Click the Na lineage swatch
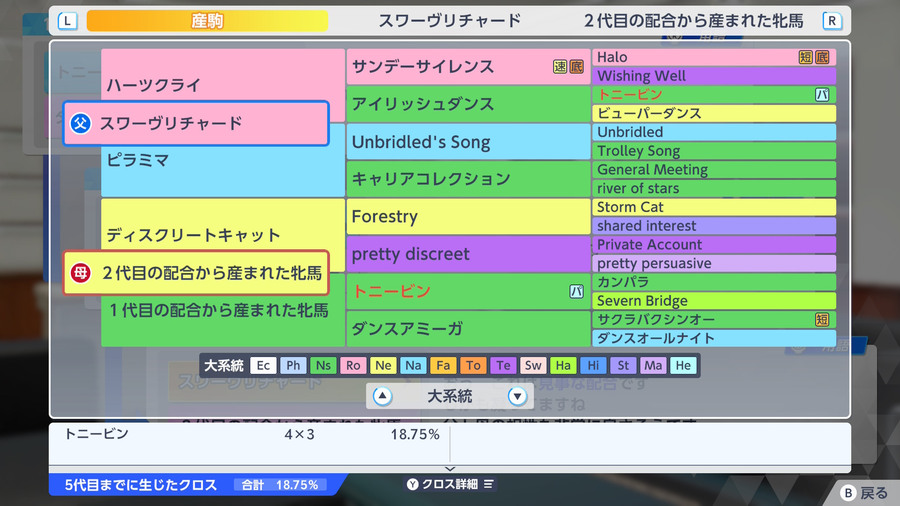The image size is (900, 506). click(x=413, y=365)
